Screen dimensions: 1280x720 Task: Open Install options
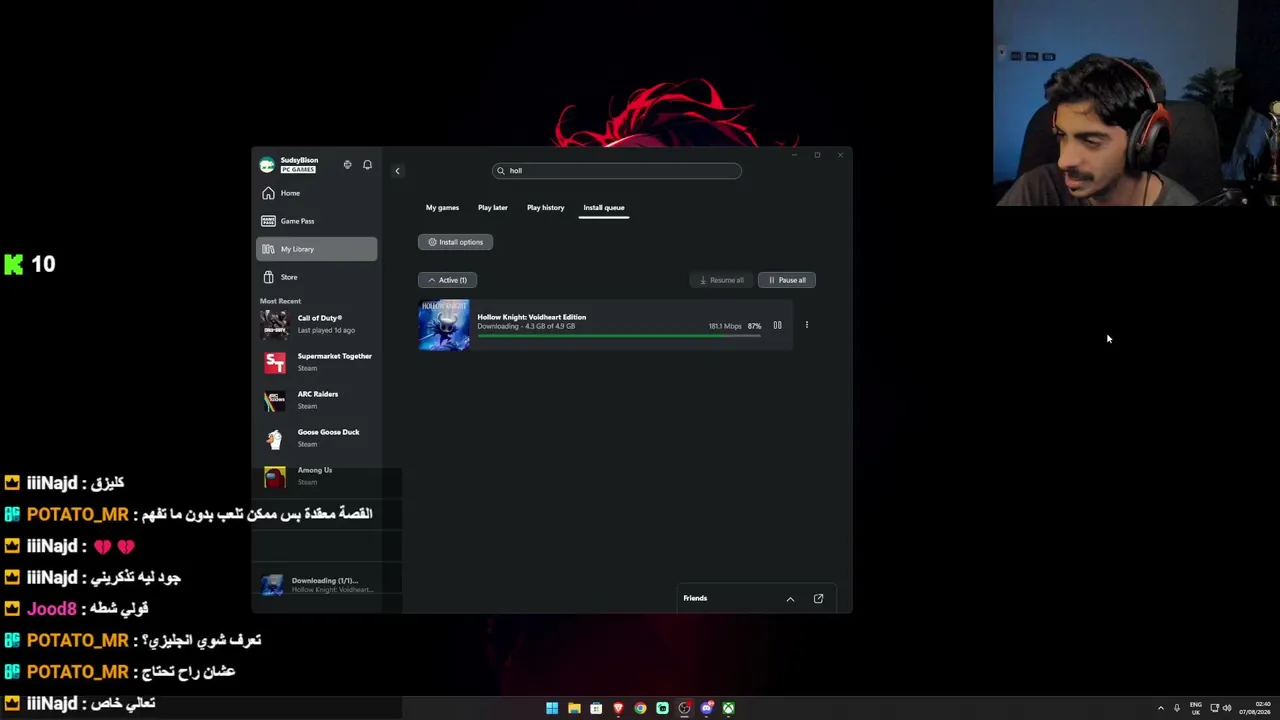(x=455, y=242)
